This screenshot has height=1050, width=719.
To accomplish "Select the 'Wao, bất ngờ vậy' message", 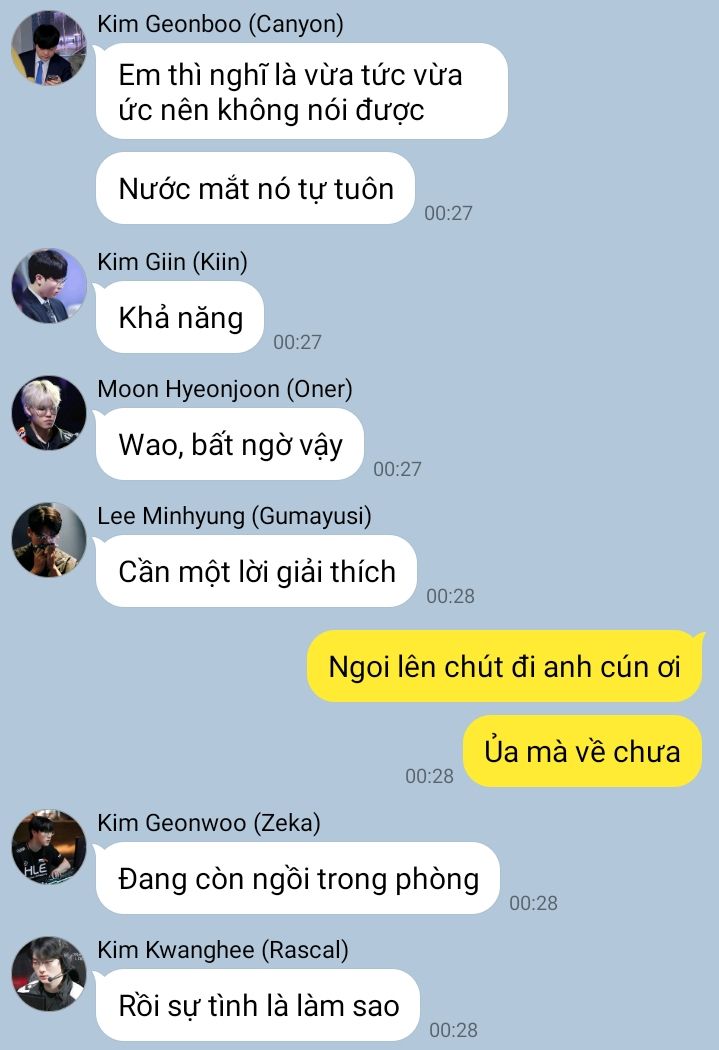I will tap(230, 444).
